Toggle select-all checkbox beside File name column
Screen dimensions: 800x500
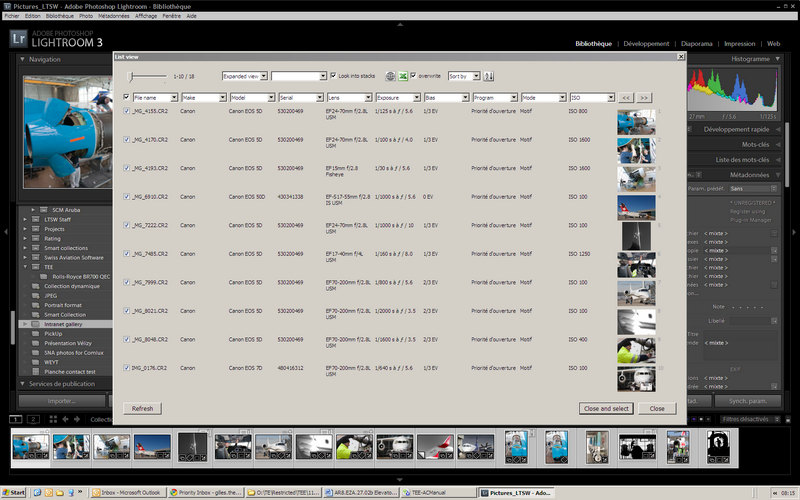[127, 97]
